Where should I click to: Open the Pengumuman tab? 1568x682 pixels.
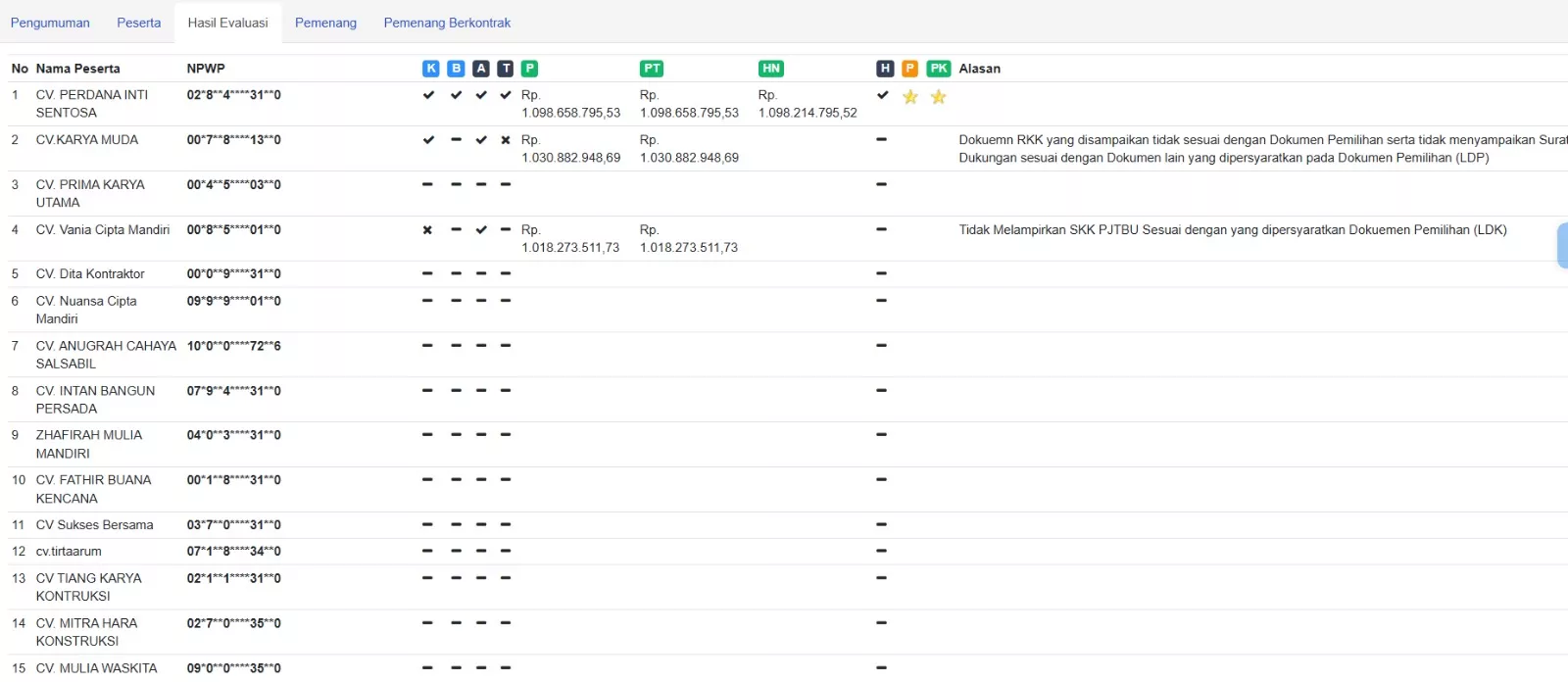pyautogui.click(x=50, y=23)
